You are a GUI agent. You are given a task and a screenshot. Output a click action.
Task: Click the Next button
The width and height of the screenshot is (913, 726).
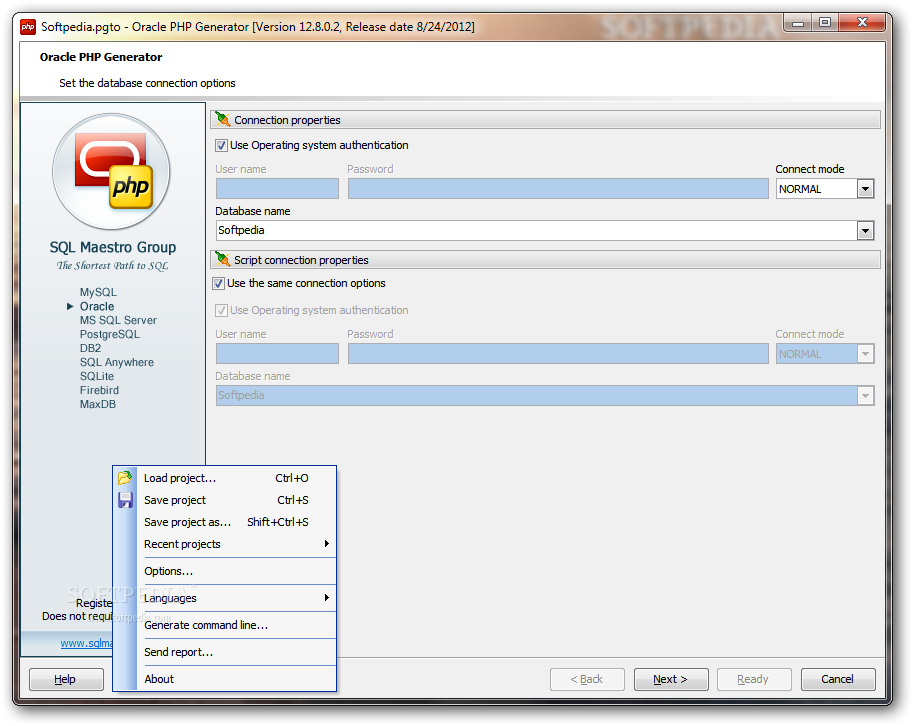click(671, 679)
